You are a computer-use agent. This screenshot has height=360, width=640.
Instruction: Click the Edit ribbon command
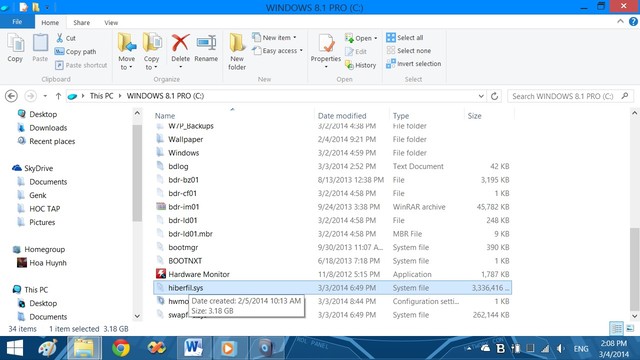pyautogui.click(x=356, y=51)
